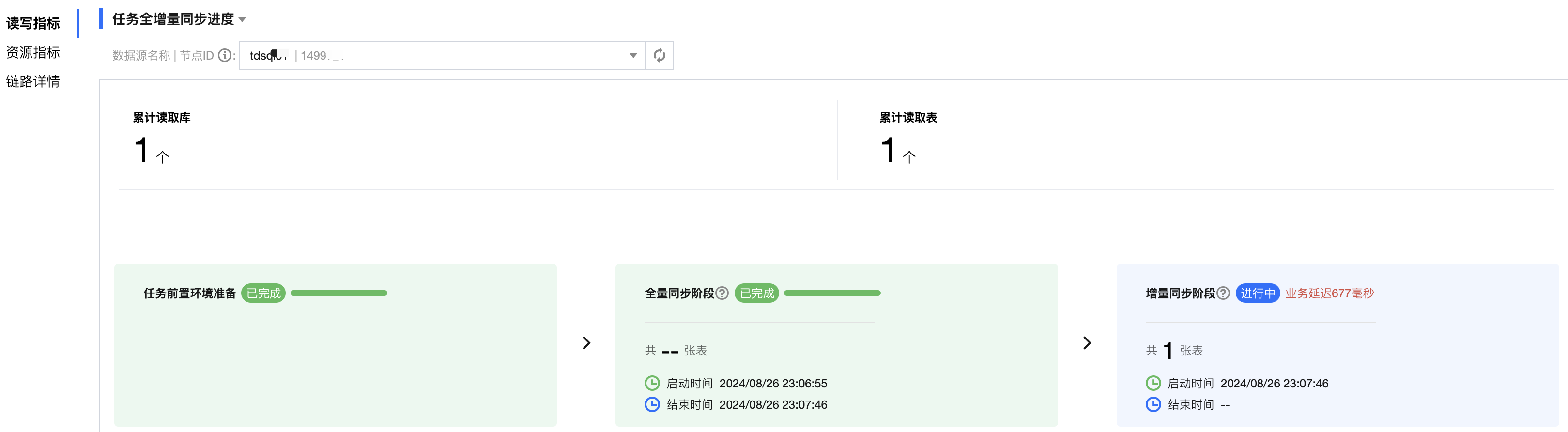The width and height of the screenshot is (1568, 432).
Task: Click blue clock icon for full-sync end time
Action: 652,404
